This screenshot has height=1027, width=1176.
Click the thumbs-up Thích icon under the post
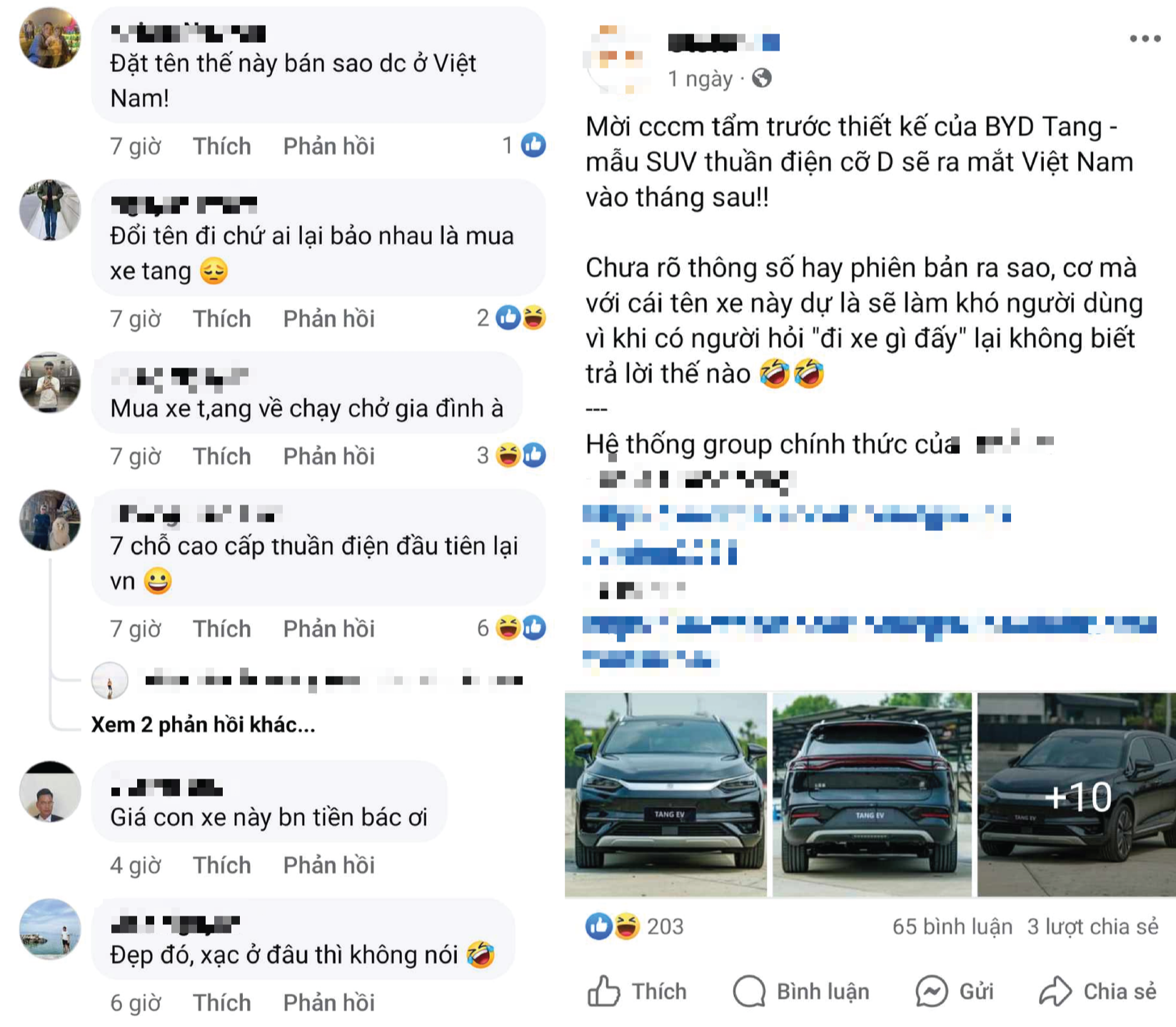pos(603,991)
